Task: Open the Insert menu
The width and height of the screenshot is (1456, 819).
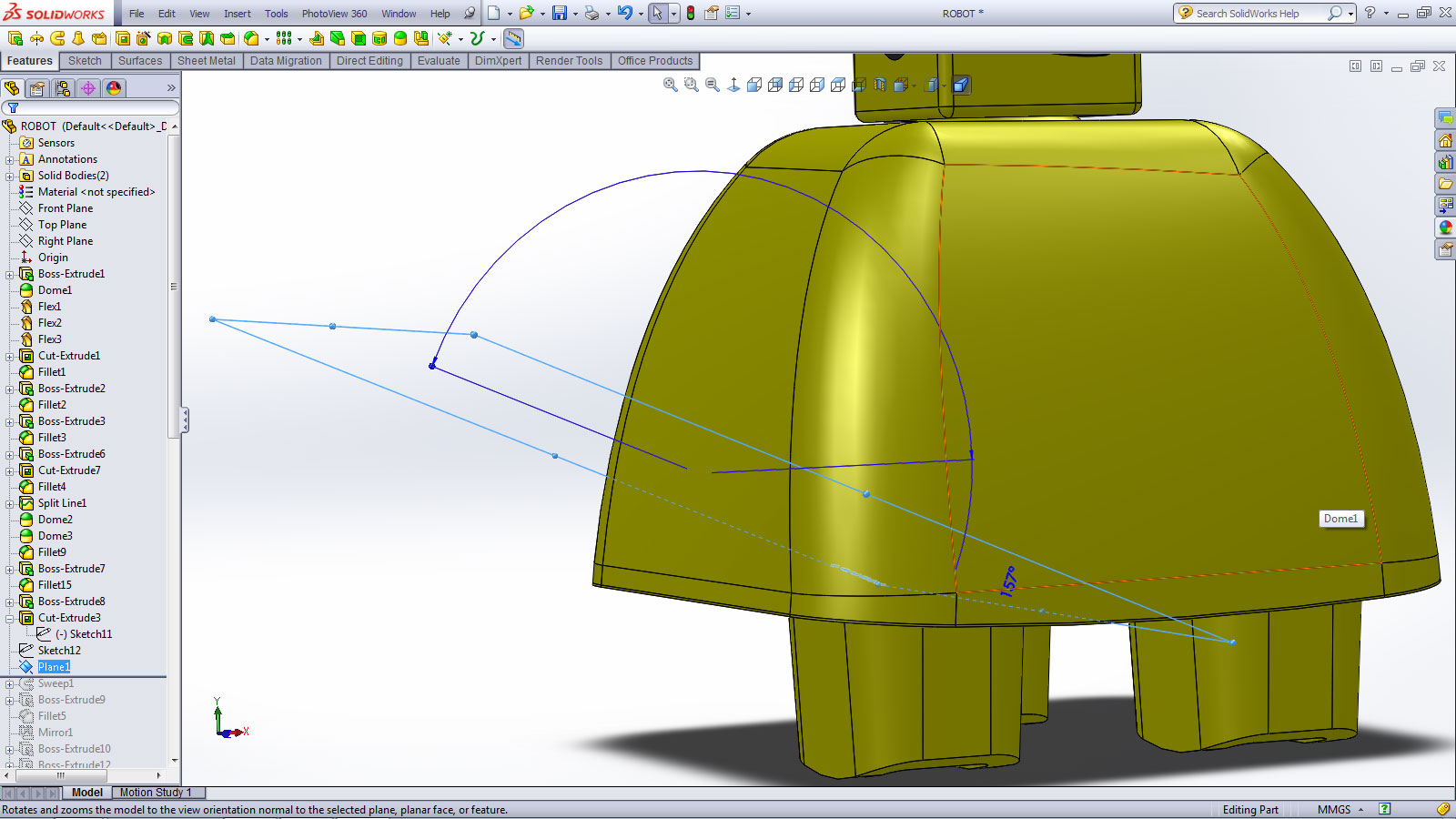Action: (238, 14)
